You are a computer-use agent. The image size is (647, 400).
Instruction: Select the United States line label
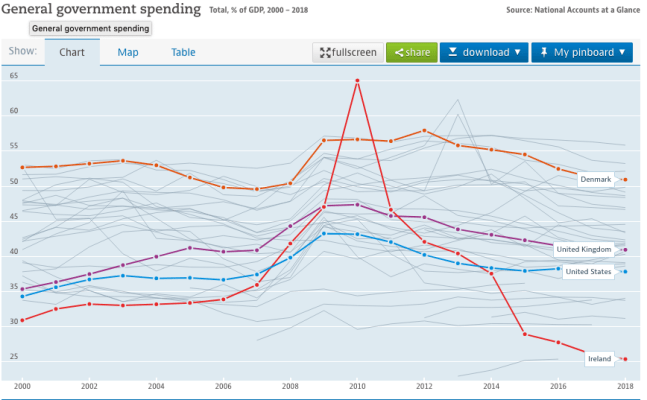click(x=588, y=271)
